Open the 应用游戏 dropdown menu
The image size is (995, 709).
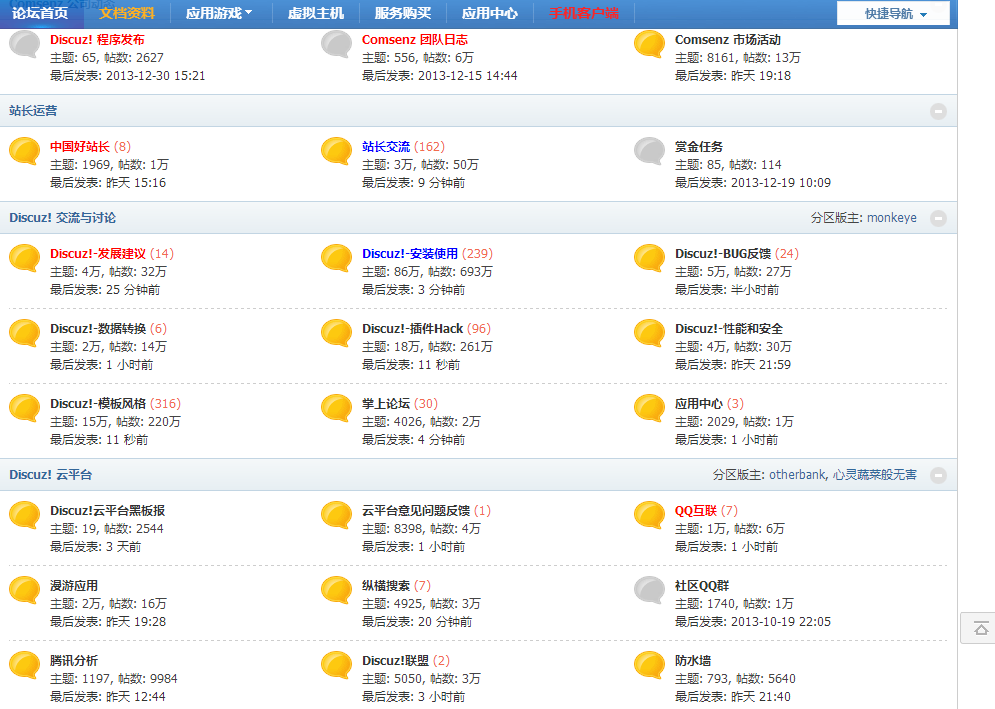[x=218, y=13]
